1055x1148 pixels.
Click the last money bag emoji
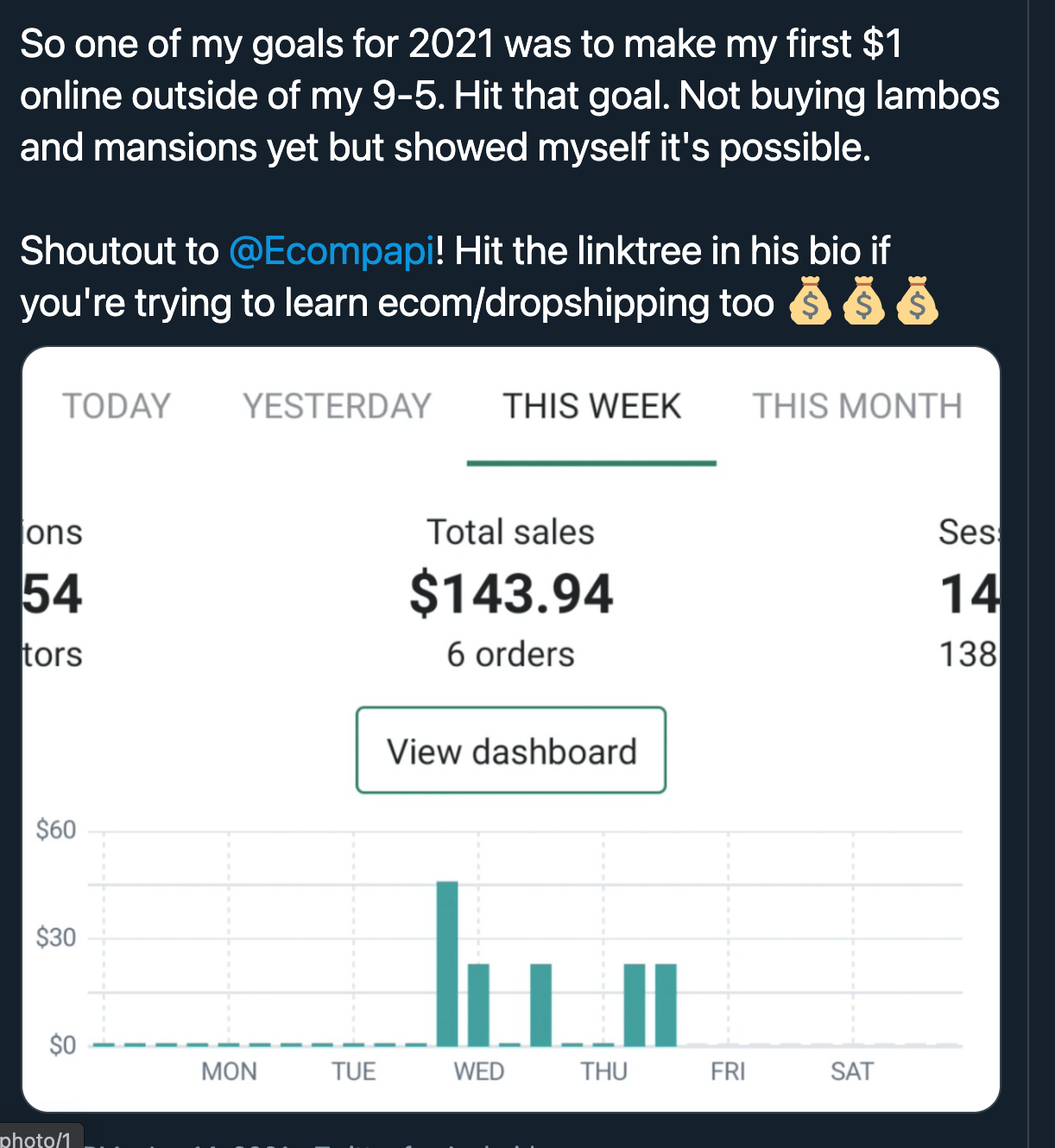click(x=917, y=302)
